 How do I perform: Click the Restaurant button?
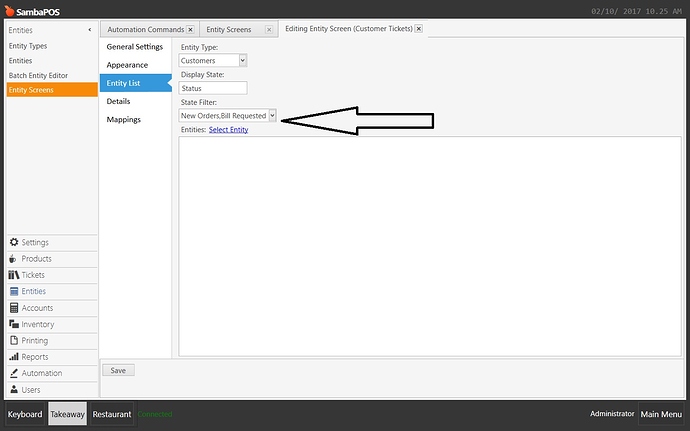(x=112, y=414)
